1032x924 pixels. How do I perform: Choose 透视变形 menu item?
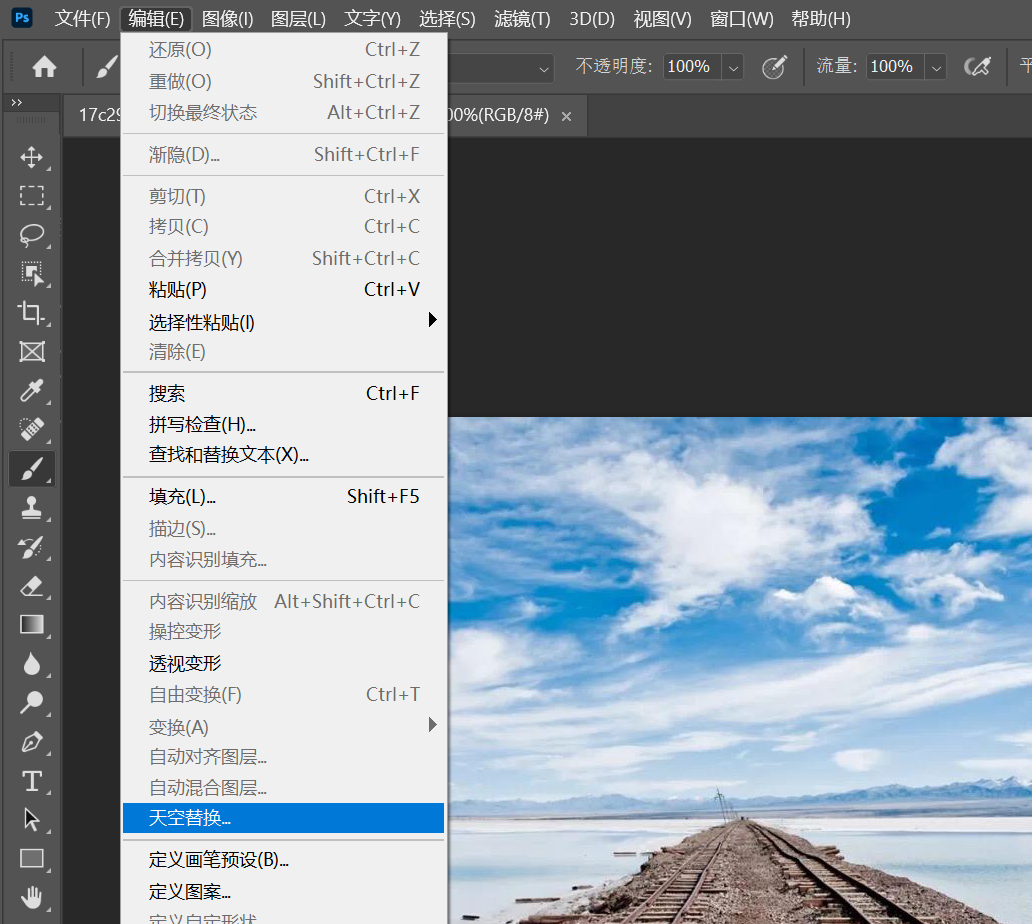283,663
